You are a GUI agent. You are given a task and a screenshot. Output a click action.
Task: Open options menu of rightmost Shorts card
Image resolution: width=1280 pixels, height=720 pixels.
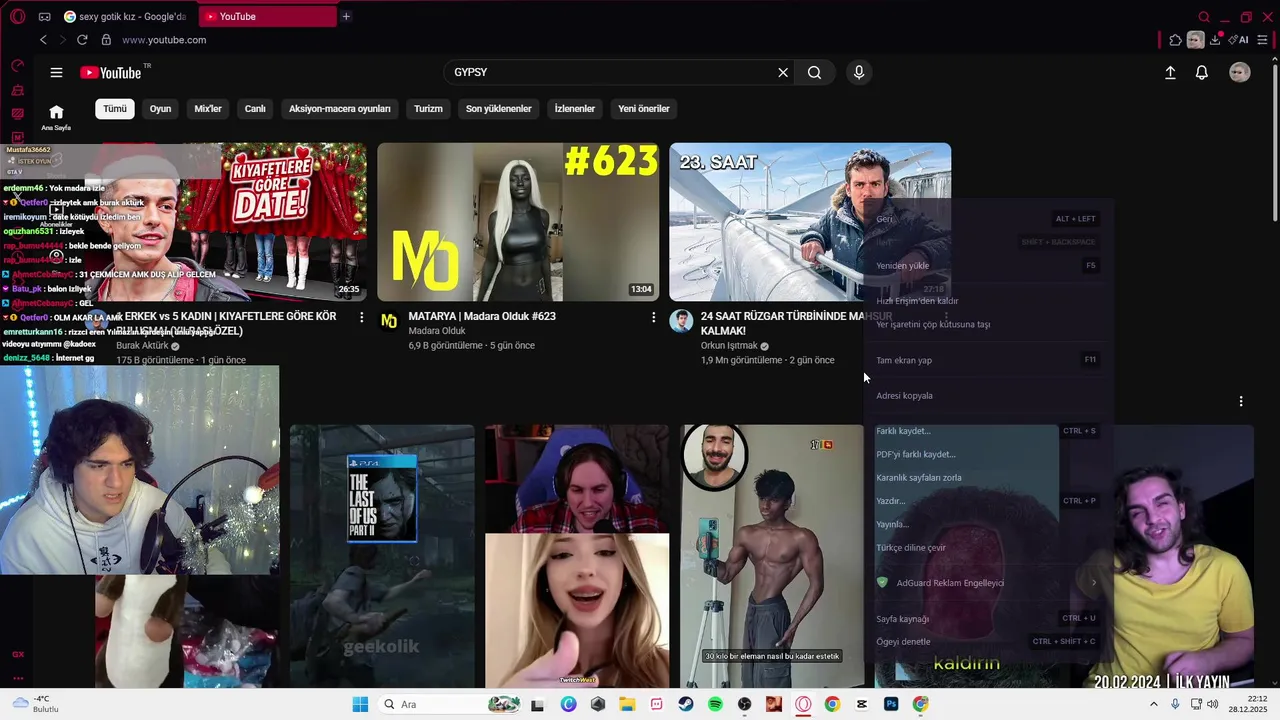click(1241, 401)
